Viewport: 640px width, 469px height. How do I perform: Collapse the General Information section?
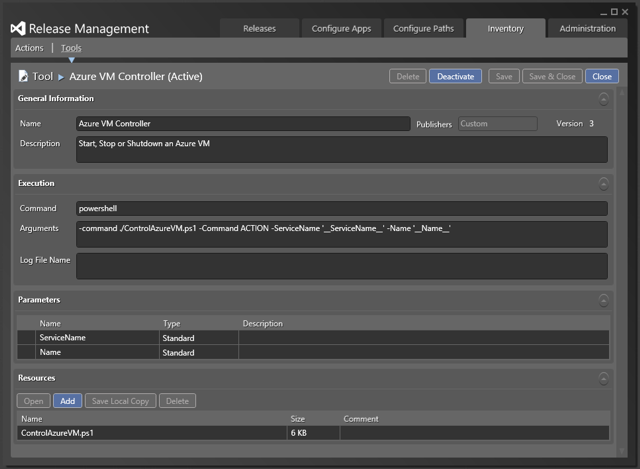pyautogui.click(x=604, y=99)
